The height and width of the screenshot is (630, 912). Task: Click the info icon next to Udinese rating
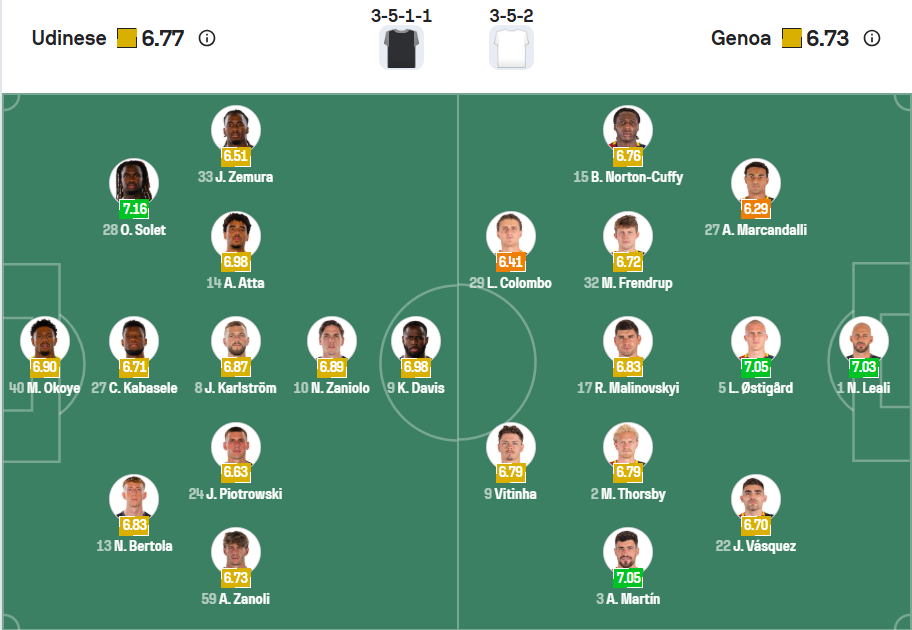coord(207,39)
